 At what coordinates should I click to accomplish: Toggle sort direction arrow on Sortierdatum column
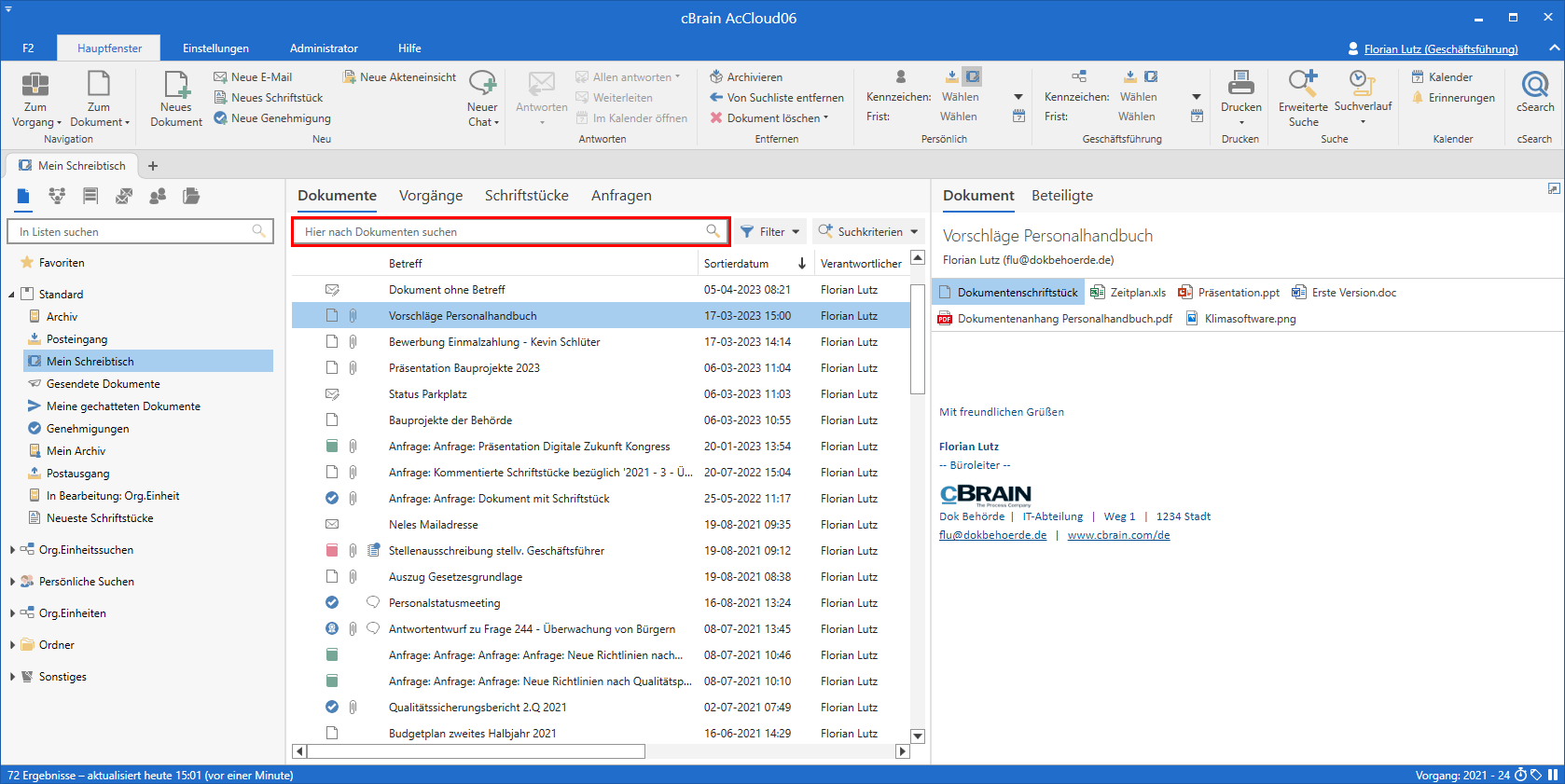802,264
